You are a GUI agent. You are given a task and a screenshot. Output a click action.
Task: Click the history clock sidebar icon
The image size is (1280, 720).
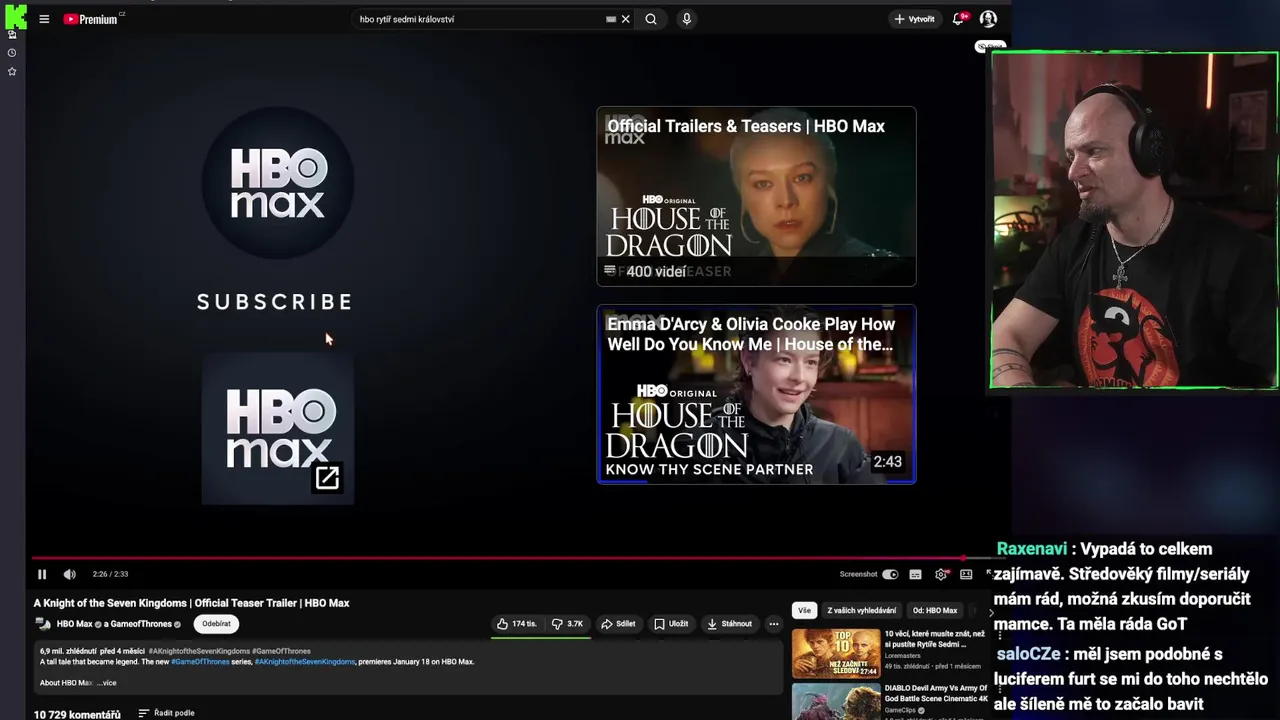12,53
